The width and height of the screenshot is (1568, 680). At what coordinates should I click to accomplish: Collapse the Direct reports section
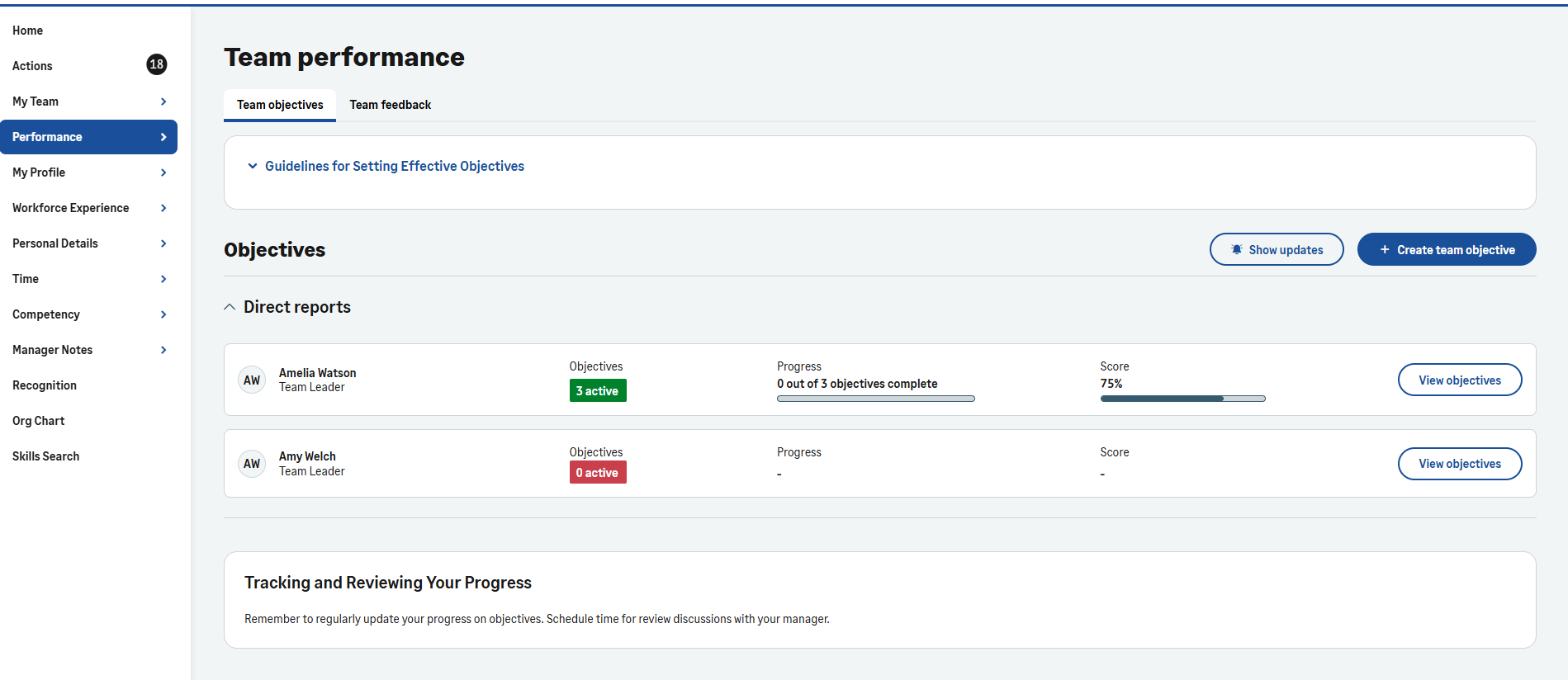pos(230,307)
